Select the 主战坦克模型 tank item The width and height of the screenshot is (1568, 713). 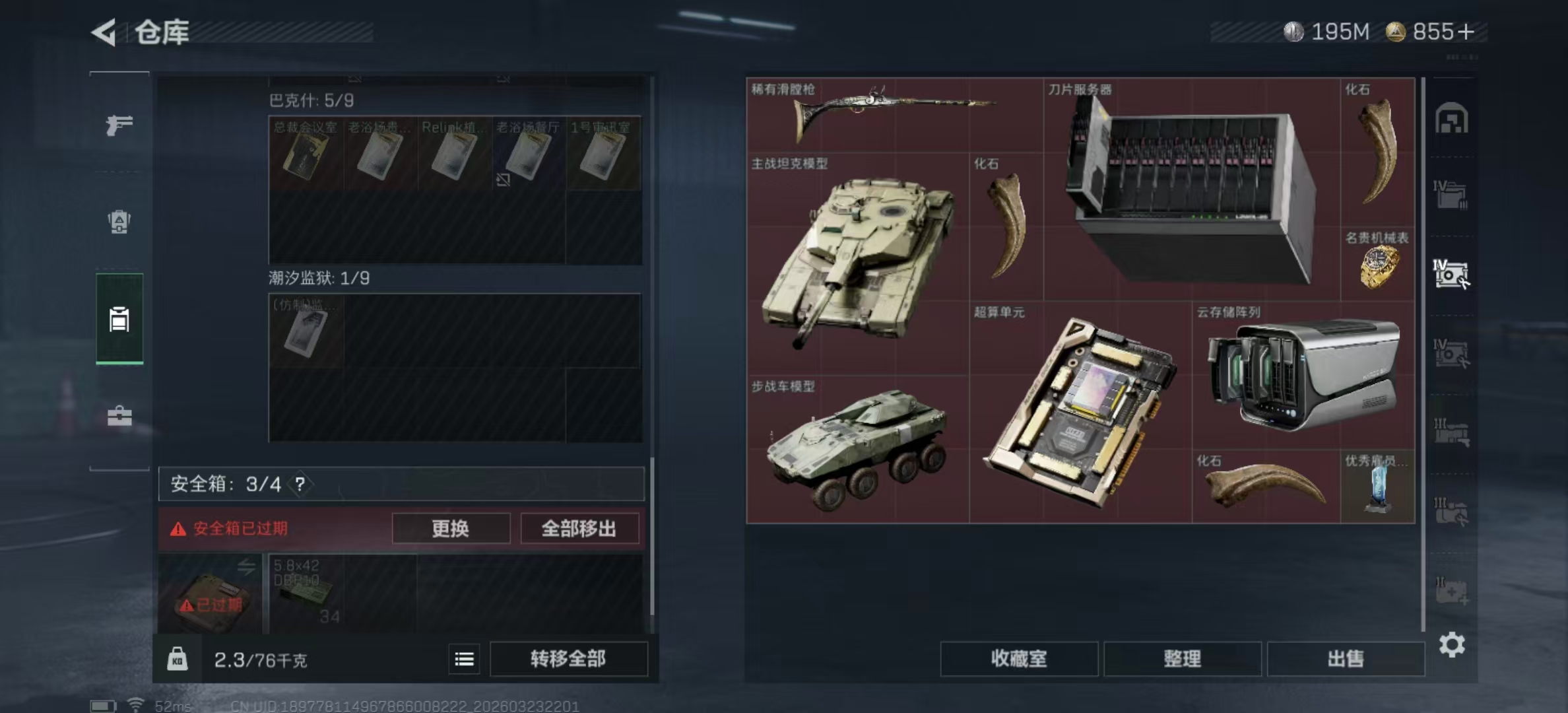858,264
